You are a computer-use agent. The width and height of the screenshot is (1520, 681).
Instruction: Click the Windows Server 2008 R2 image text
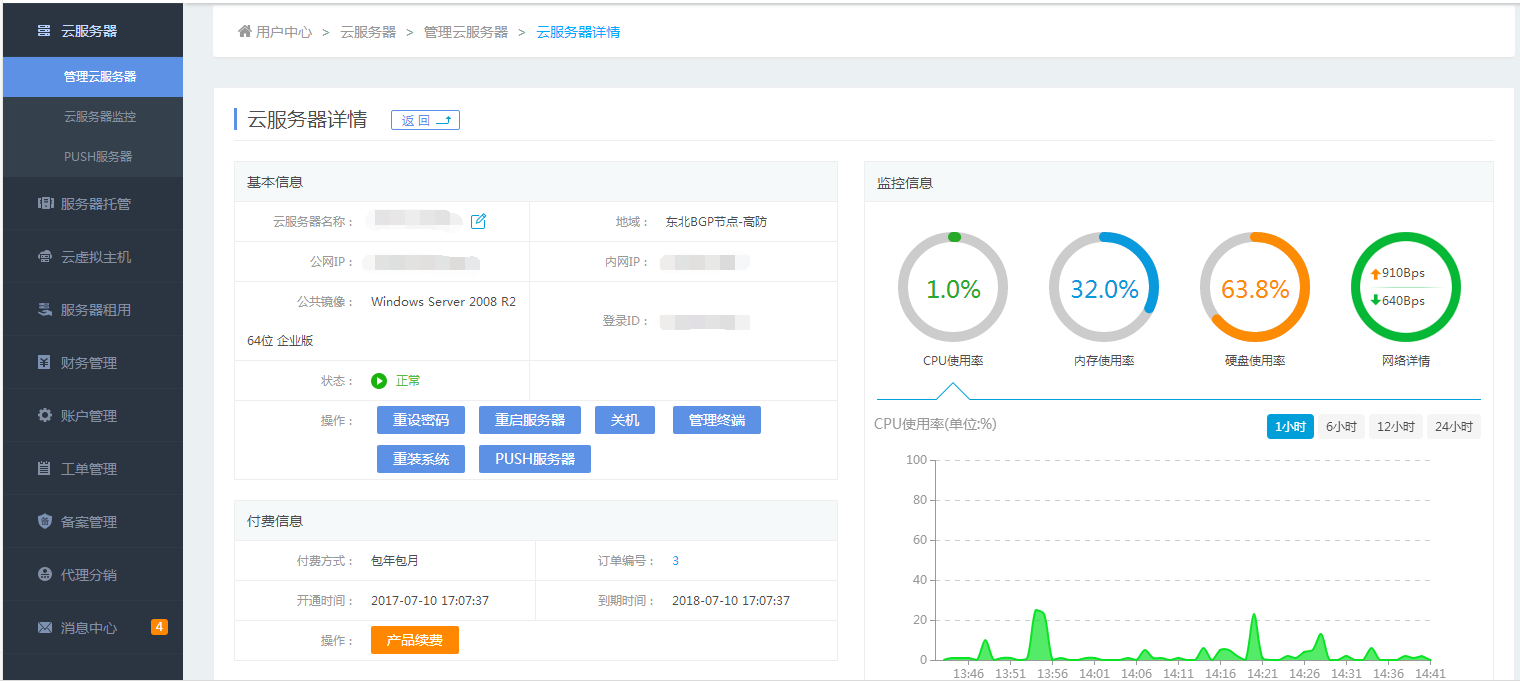click(x=443, y=301)
